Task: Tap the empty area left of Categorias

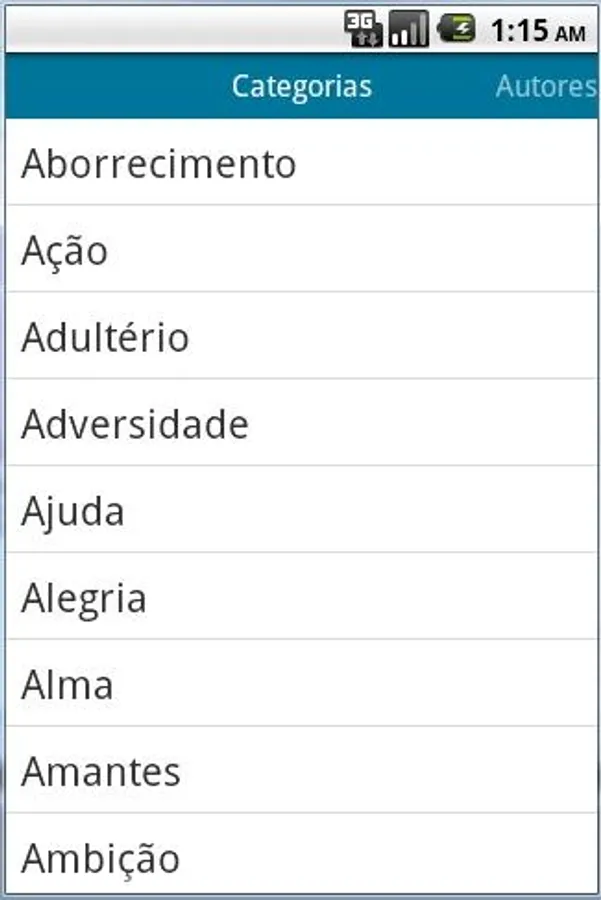Action: [x=118, y=86]
